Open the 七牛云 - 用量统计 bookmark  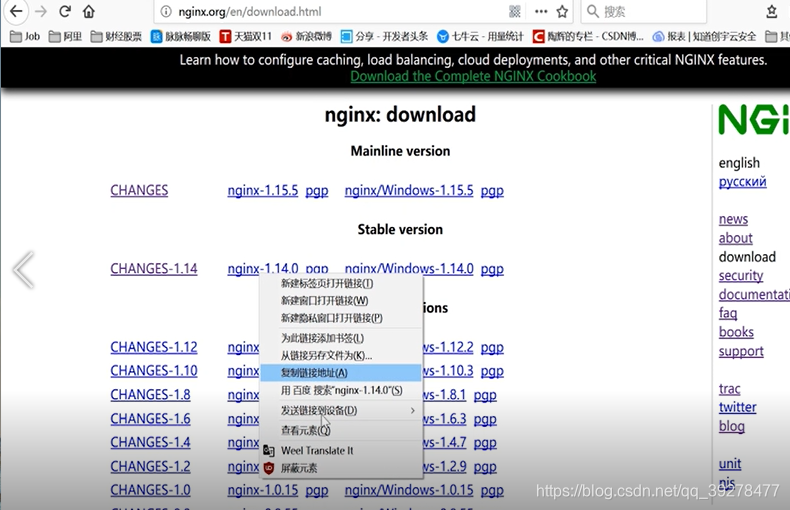[480, 36]
